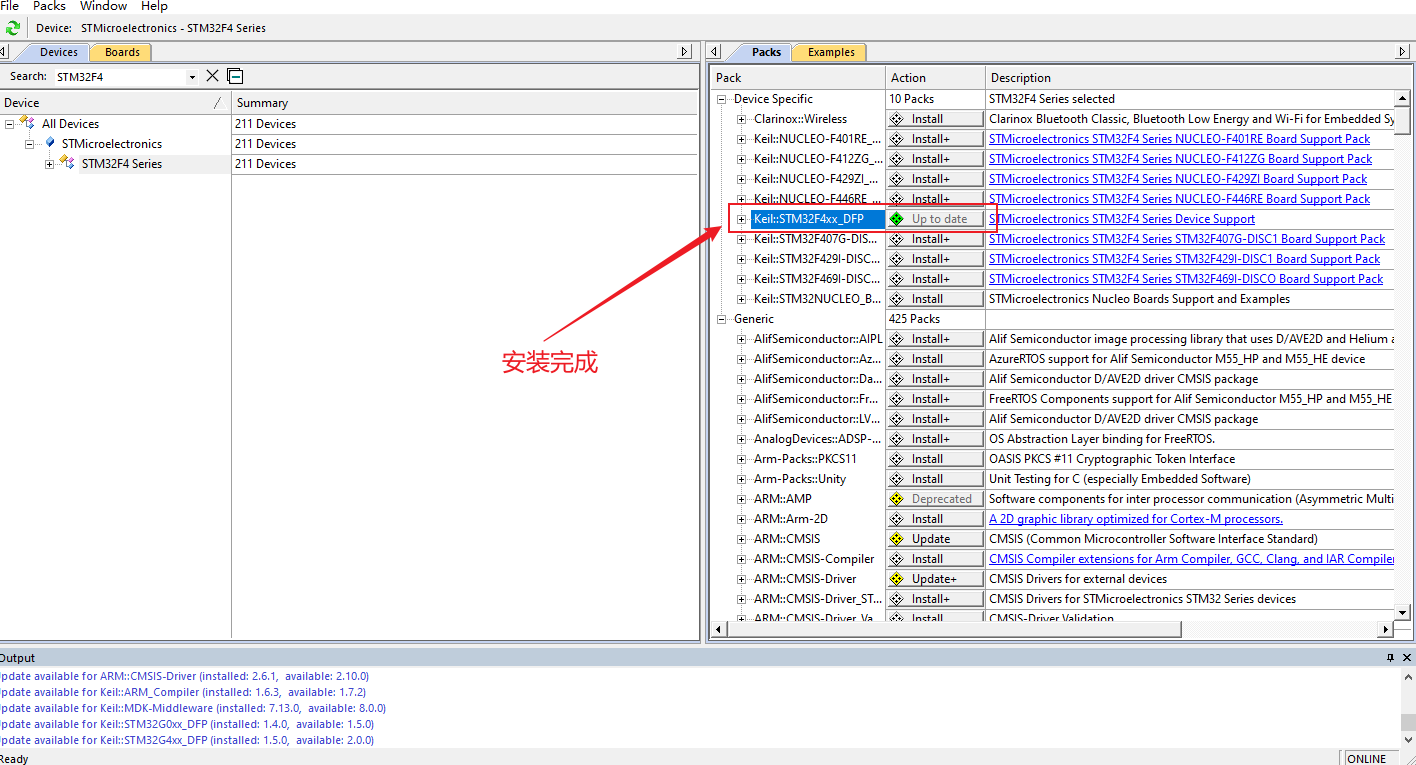Click the STMicroelectronics vendor icon
The image size is (1416, 765).
(x=50, y=143)
